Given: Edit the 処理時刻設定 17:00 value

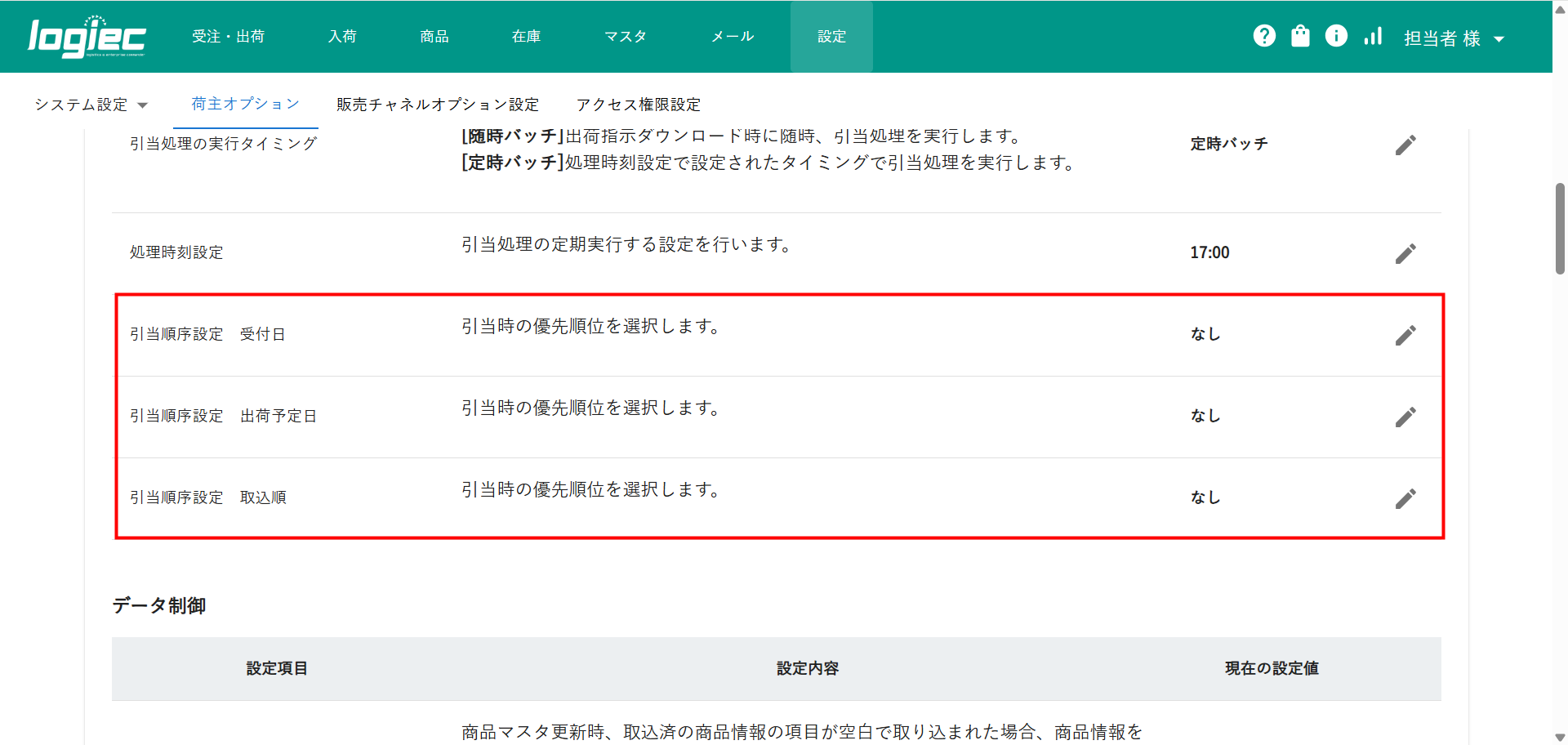Looking at the screenshot, I should pos(1405,253).
